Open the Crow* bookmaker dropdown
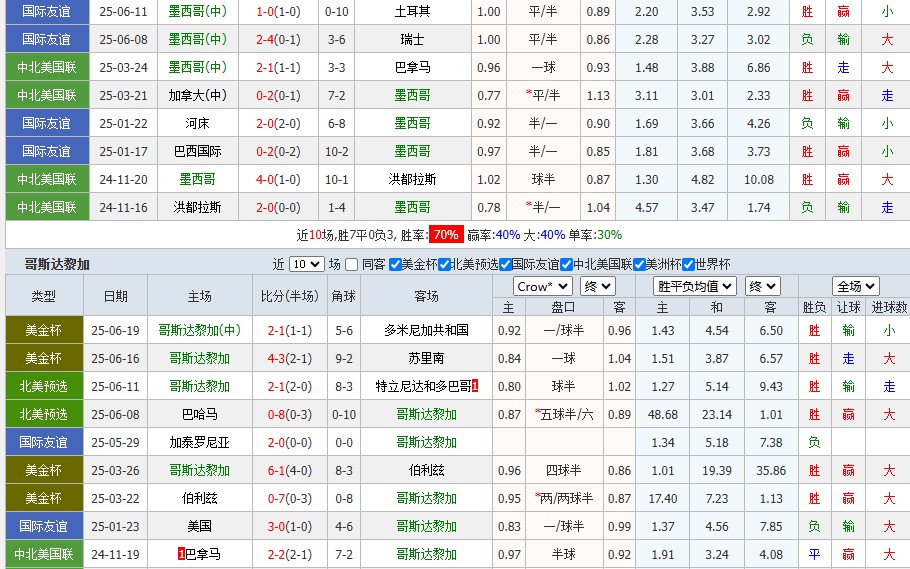910x569 pixels. point(544,286)
